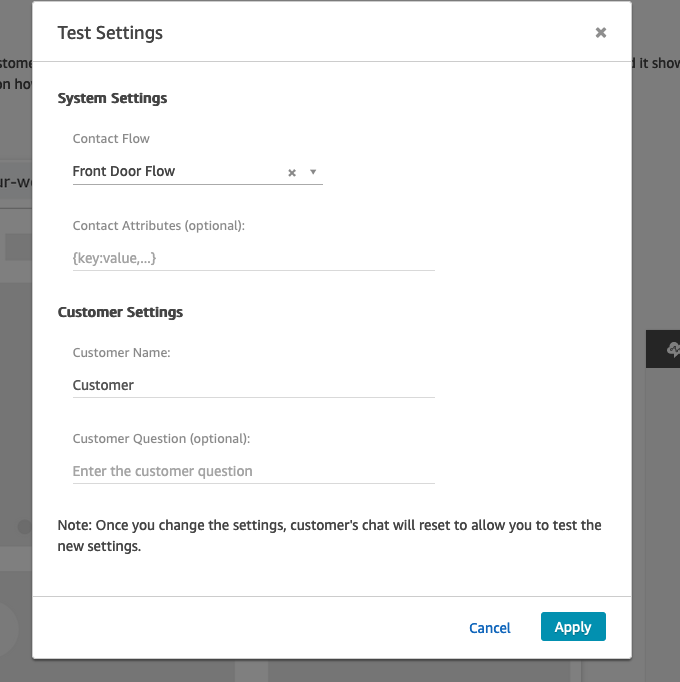Click the Contact Attributes (optional) label
This screenshot has height=682, width=680.
158,225
